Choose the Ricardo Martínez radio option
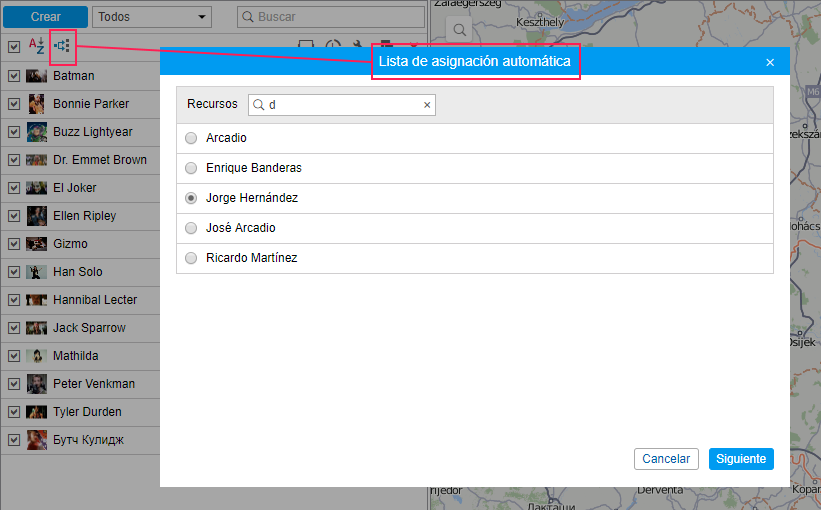Screen dimensions: 821x510 (191, 258)
